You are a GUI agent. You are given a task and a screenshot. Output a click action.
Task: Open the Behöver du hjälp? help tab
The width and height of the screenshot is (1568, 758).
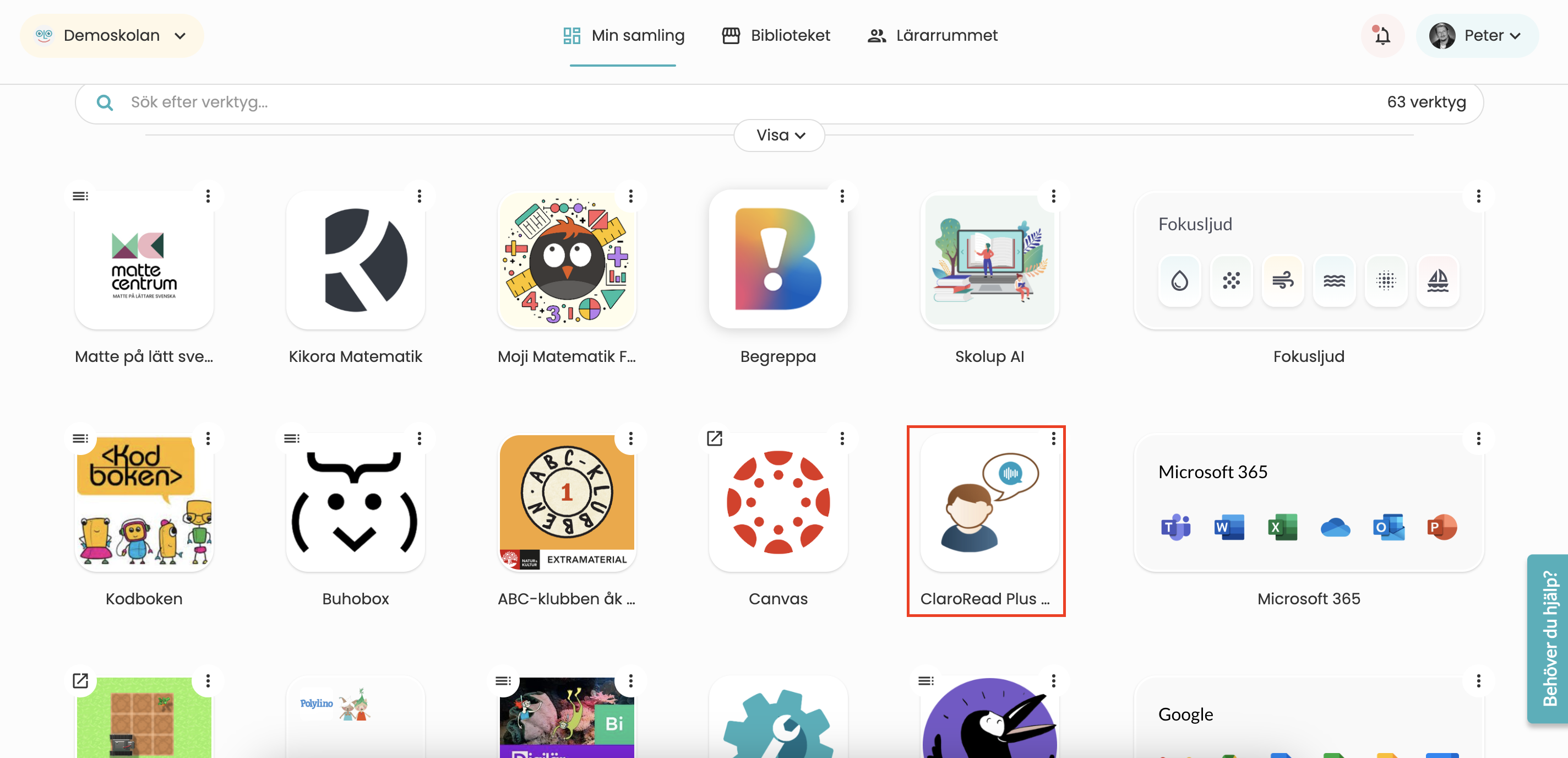point(1548,638)
